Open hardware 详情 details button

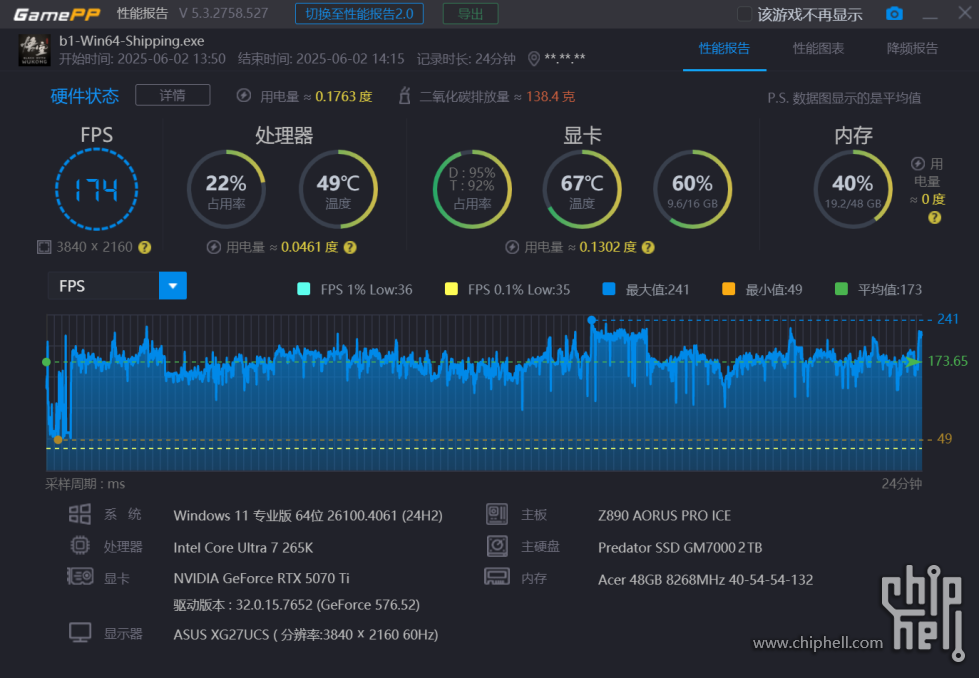172,96
